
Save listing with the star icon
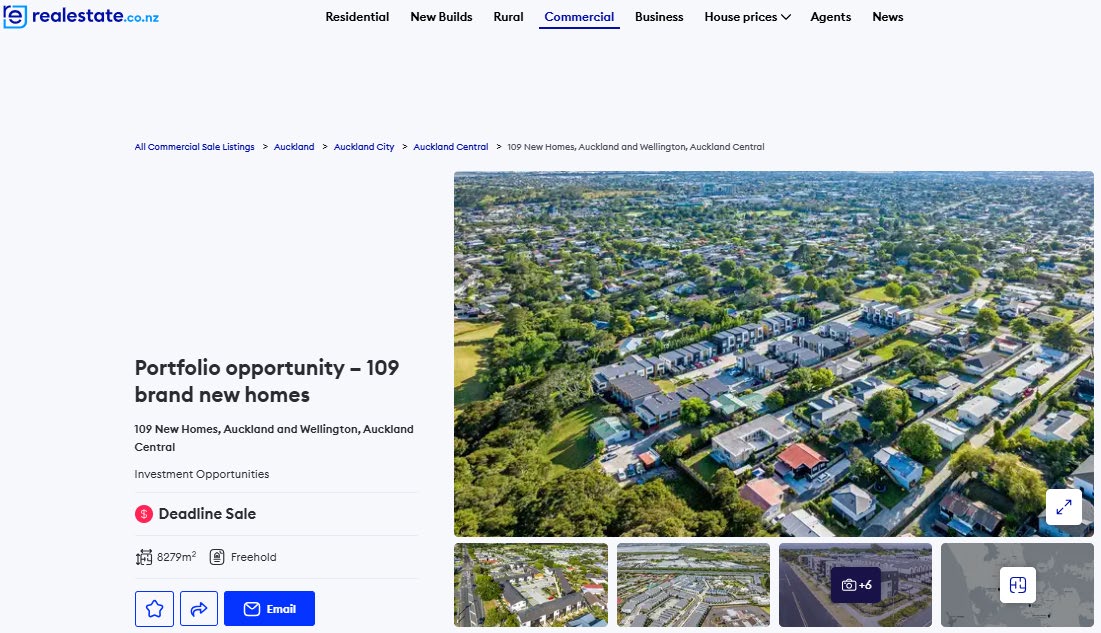pos(154,608)
